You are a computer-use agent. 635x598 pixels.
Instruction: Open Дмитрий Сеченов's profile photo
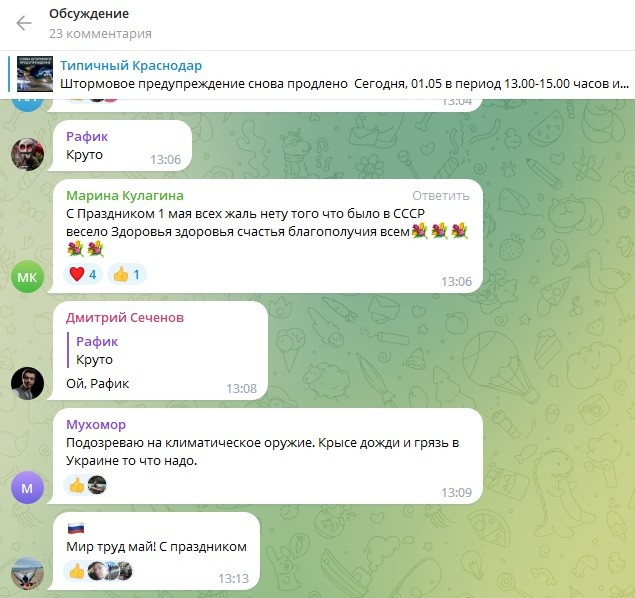27,383
